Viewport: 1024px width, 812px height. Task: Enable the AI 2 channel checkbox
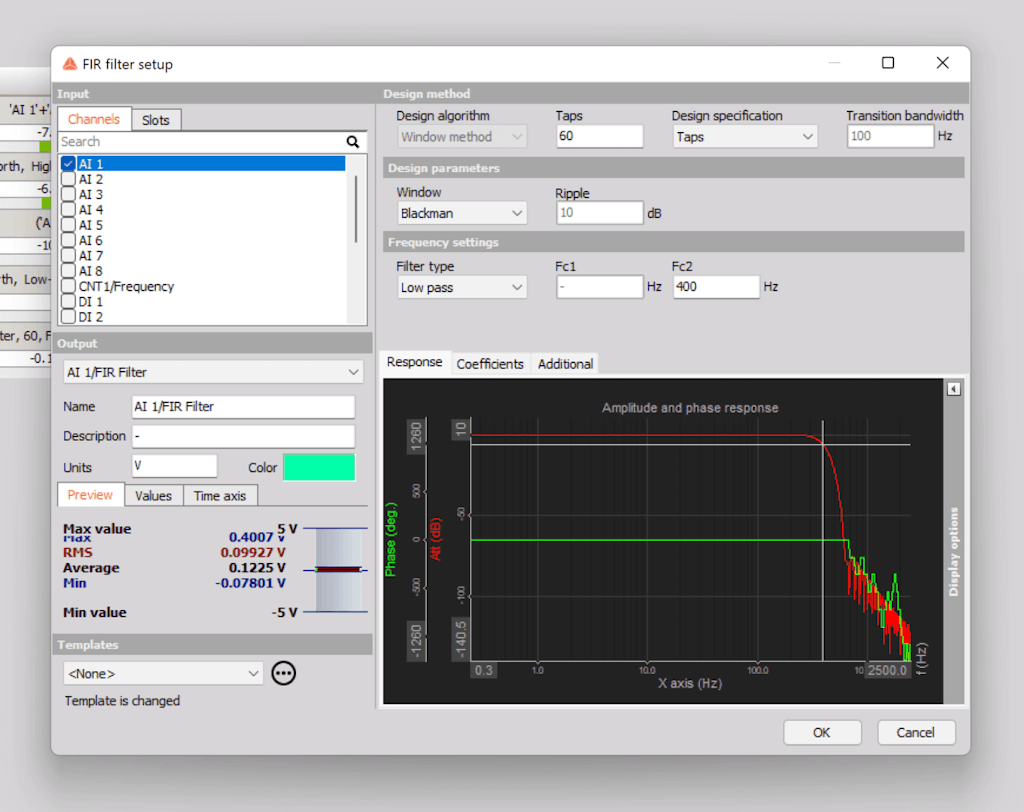[68, 179]
